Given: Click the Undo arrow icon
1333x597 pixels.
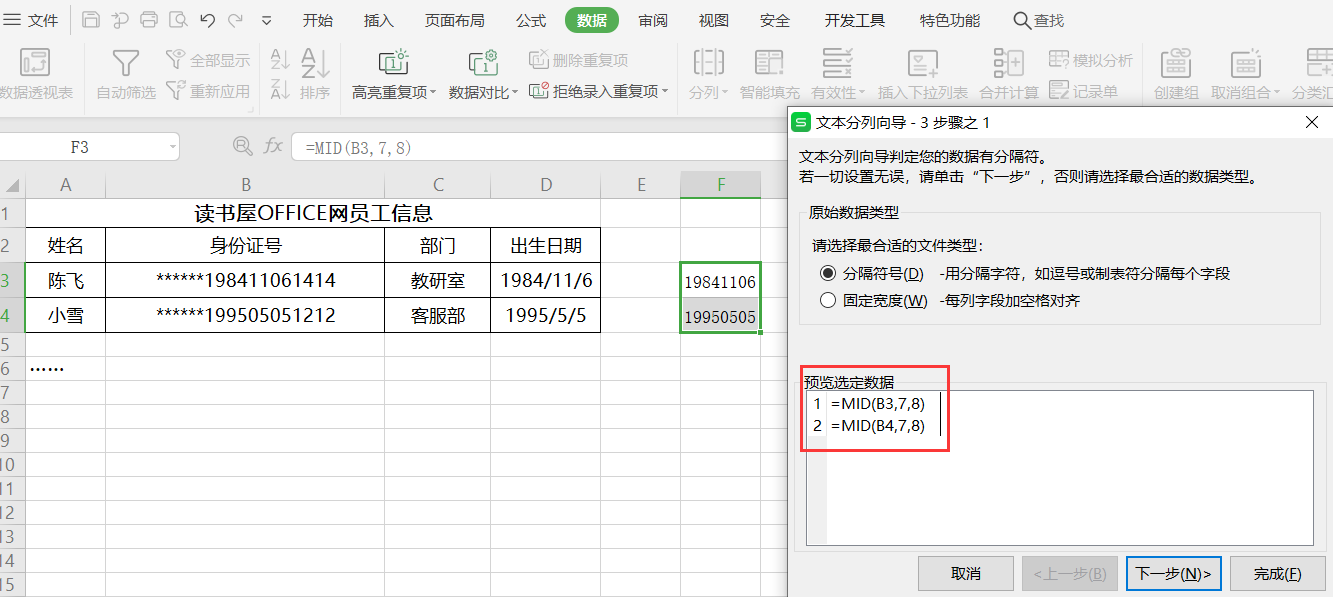Looking at the screenshot, I should (x=208, y=20).
